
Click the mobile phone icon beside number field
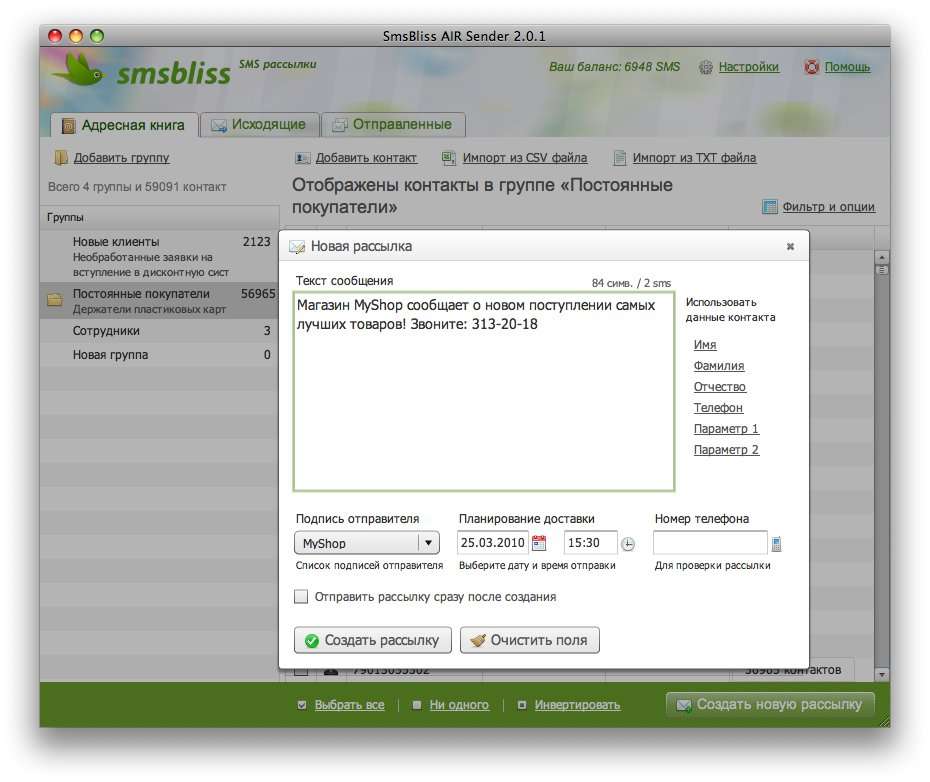pyautogui.click(x=776, y=543)
